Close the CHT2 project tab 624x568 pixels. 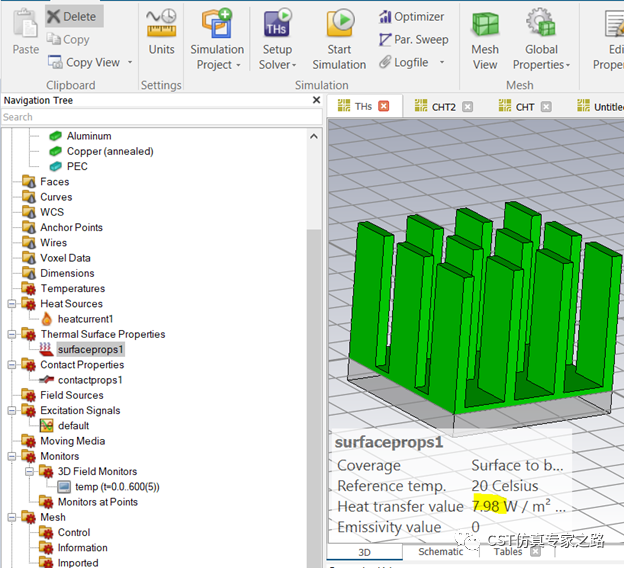pos(468,107)
